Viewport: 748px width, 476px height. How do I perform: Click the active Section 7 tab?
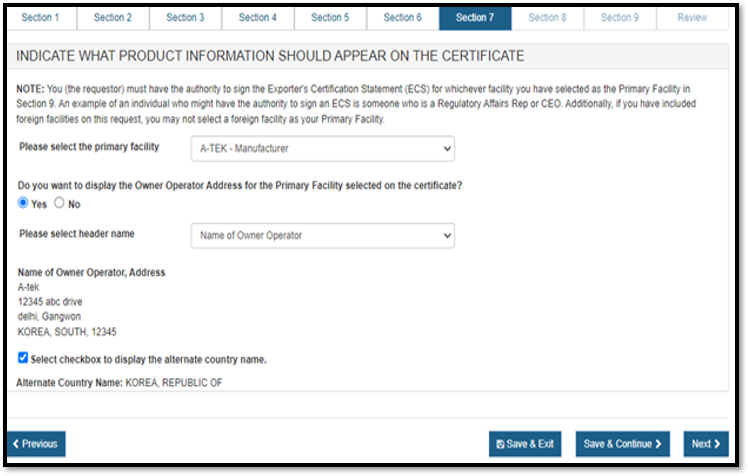pyautogui.click(x=474, y=17)
